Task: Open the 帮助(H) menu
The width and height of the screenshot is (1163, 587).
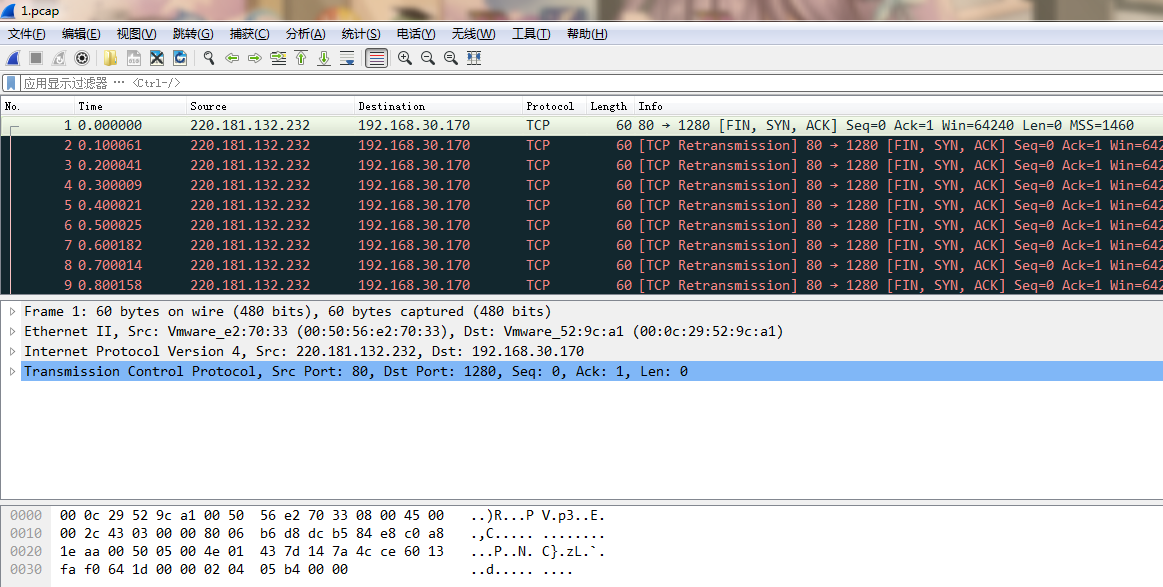Action: click(x=587, y=33)
